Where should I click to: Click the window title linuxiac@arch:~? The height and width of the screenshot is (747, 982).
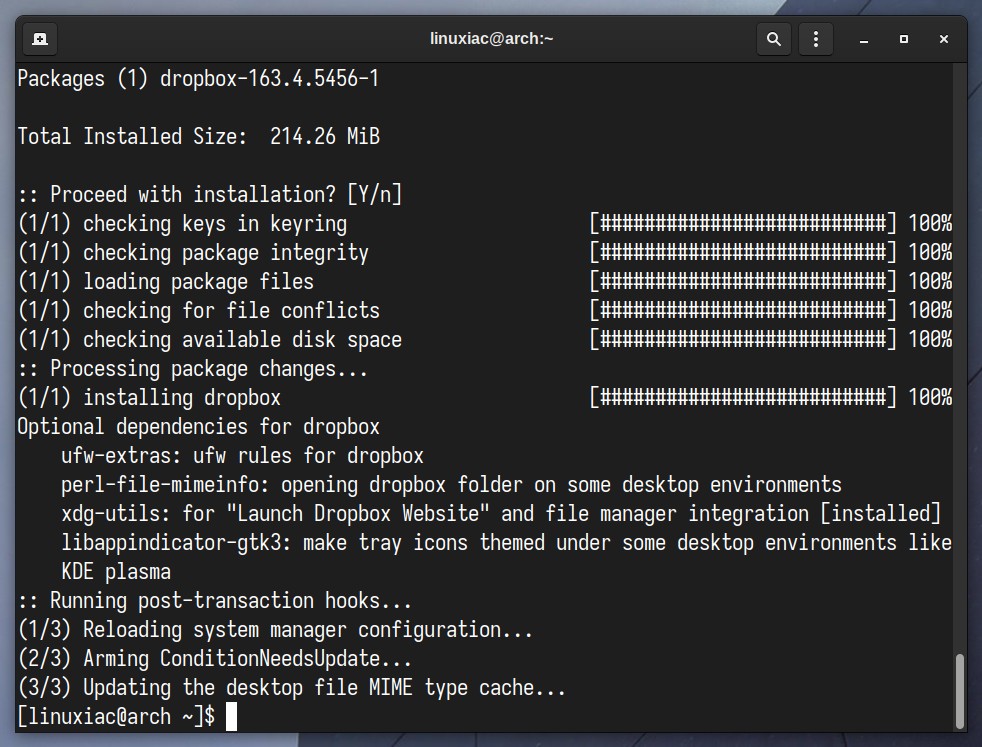coord(492,39)
